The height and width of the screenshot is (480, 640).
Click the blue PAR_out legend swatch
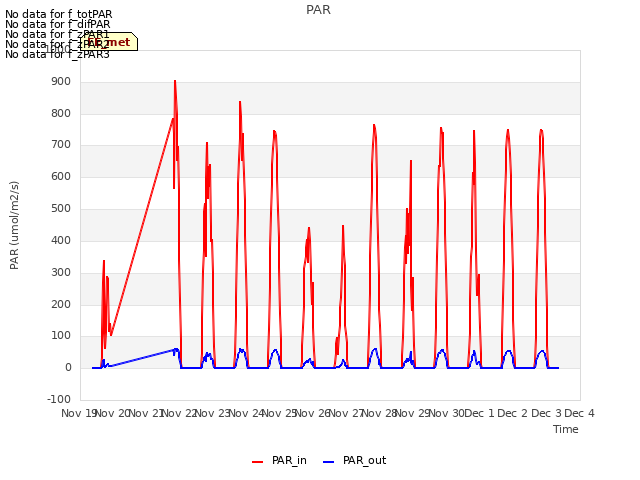[329, 462]
